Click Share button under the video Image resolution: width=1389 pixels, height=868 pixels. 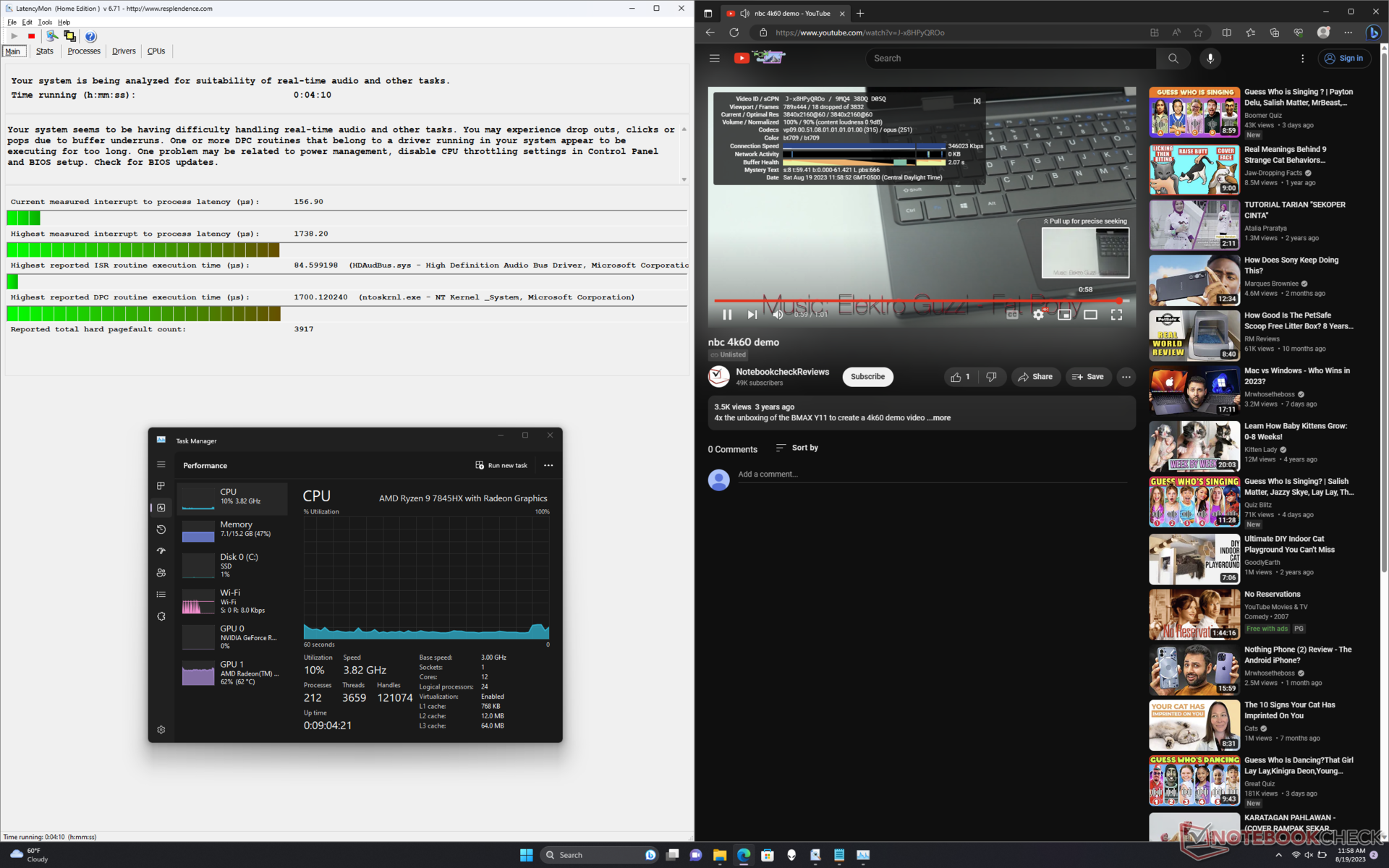[1035, 377]
